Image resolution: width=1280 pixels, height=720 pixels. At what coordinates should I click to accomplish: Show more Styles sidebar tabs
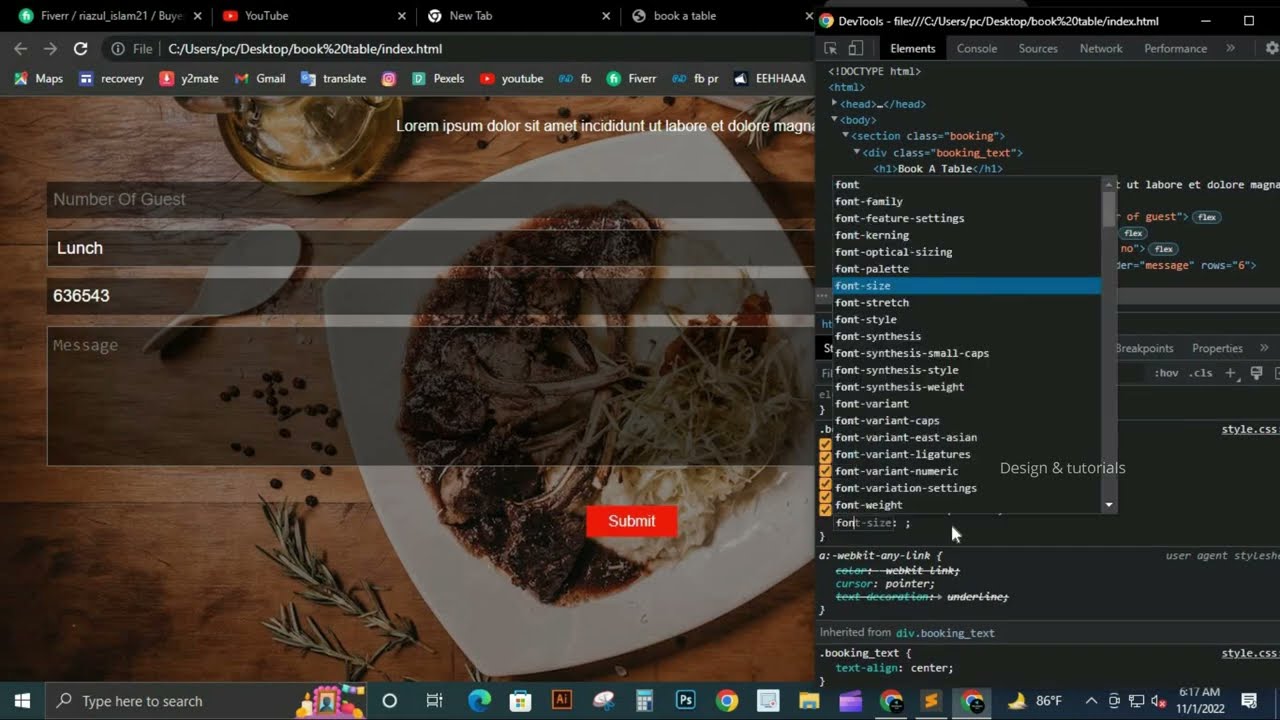tap(1264, 348)
